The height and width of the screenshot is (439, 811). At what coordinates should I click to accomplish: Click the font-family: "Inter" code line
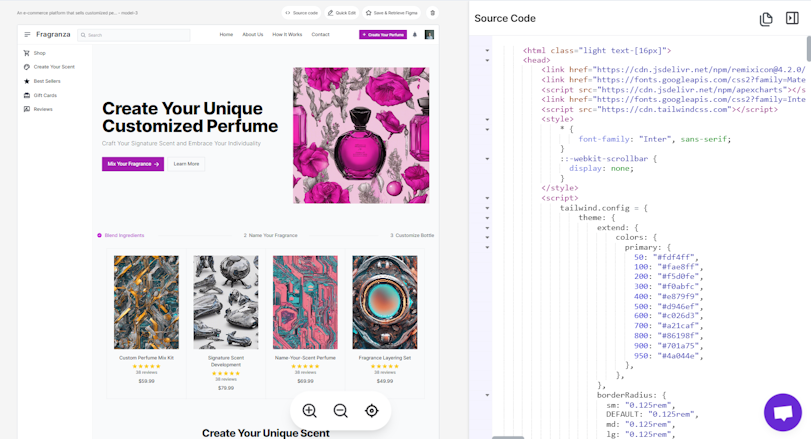pos(654,139)
